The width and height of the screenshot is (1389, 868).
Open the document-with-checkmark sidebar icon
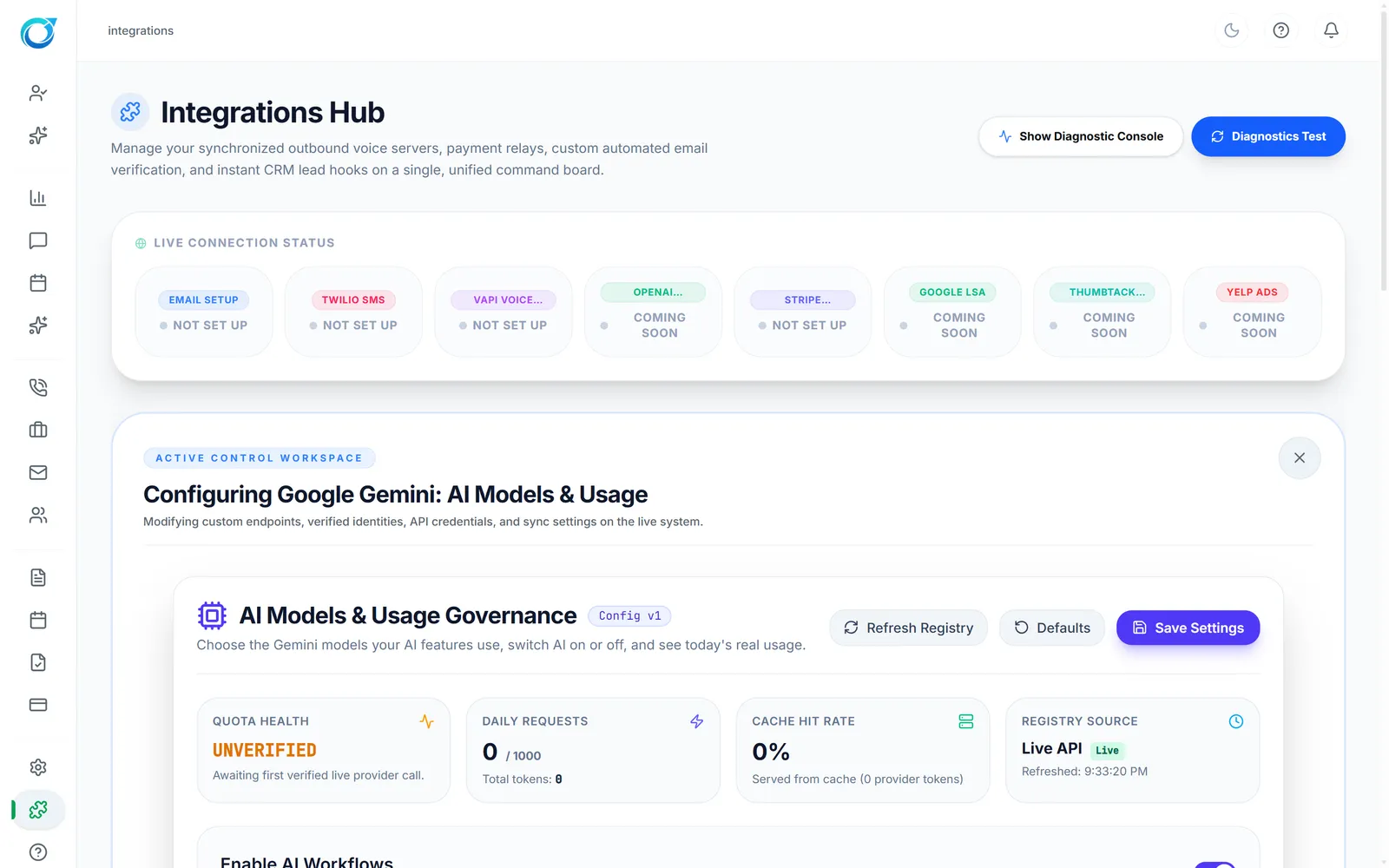38,662
